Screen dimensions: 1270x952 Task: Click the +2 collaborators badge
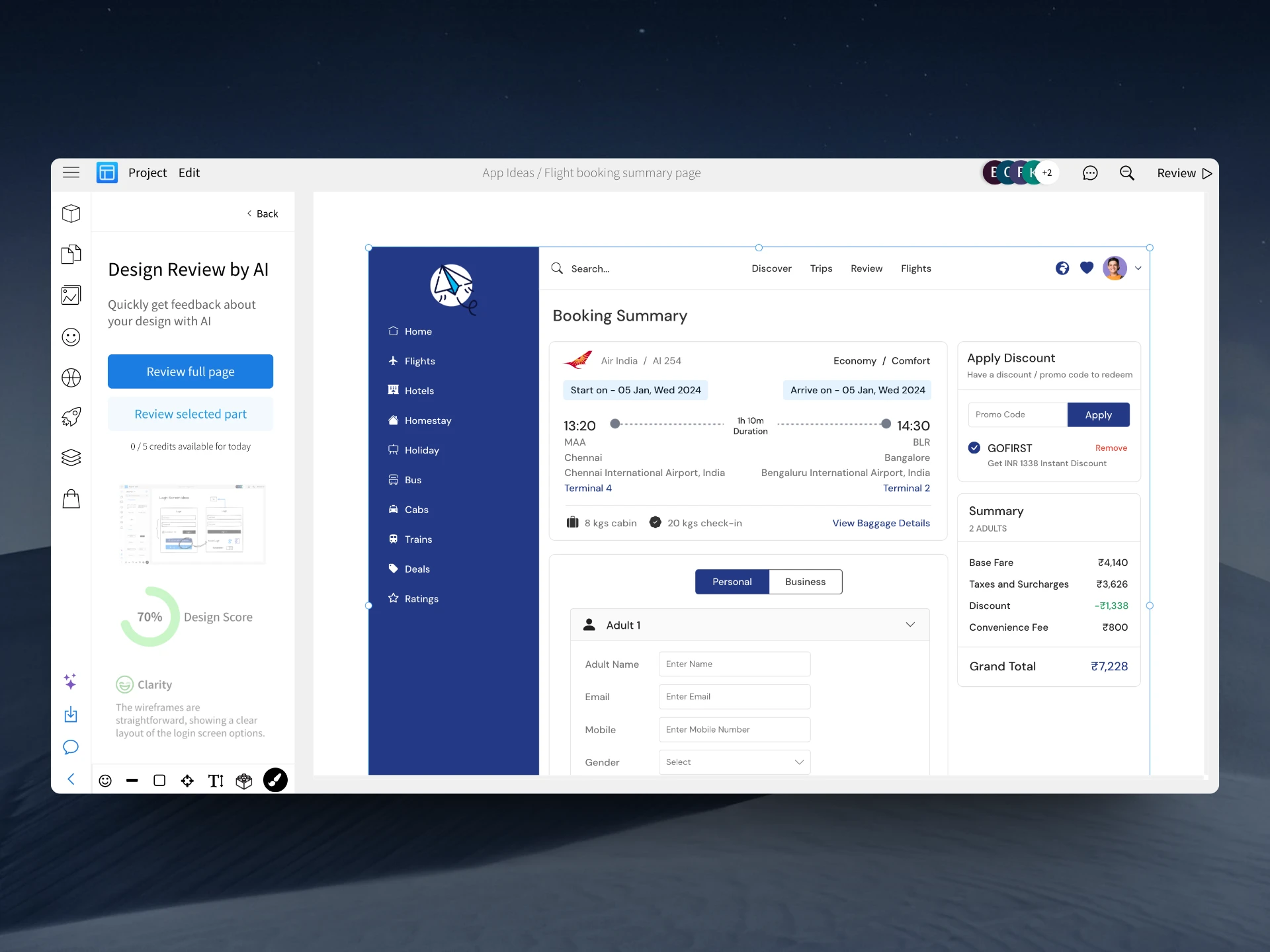coord(1048,173)
